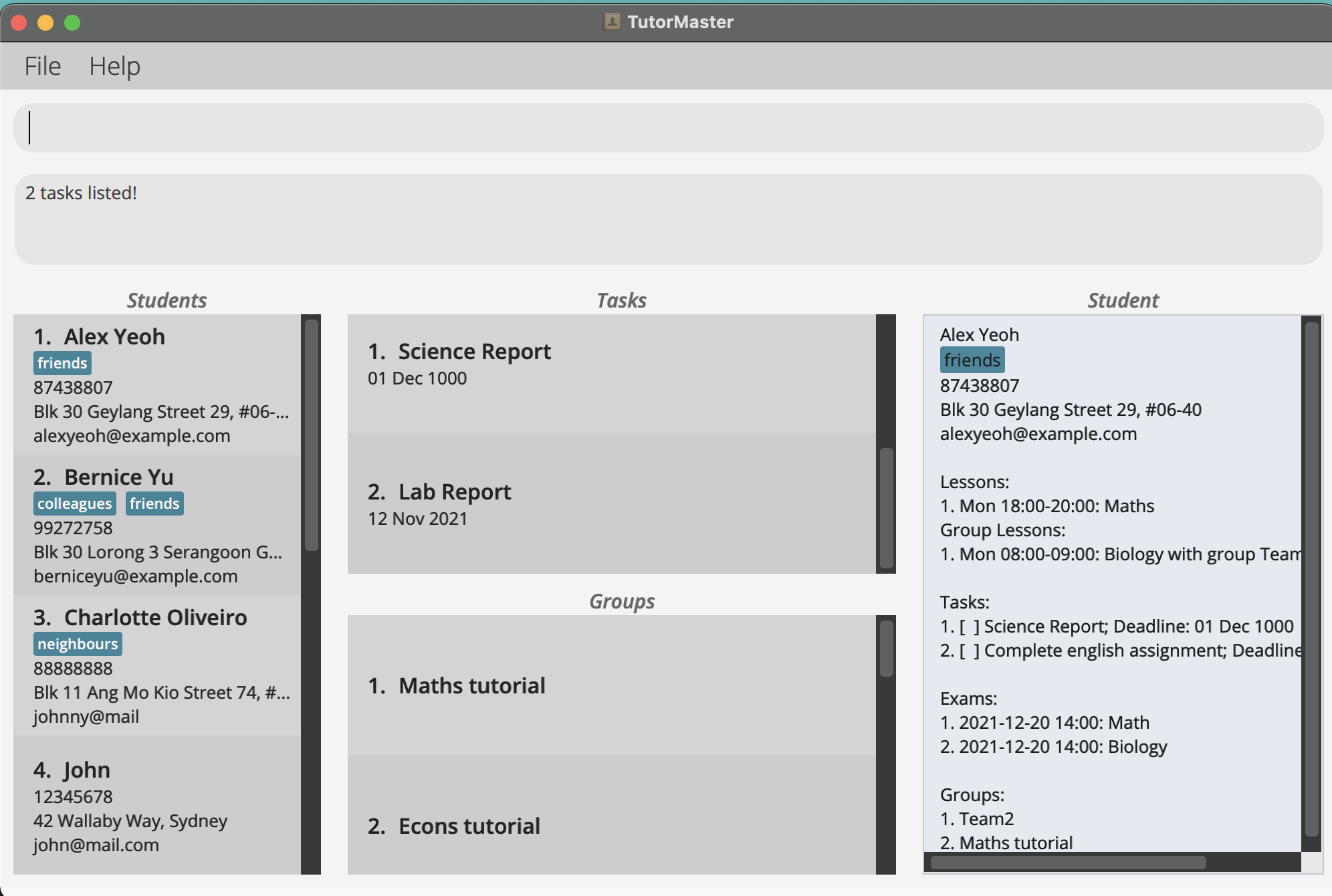Click the Students list vertical scrollbar
The image size is (1332, 896).
pos(311,435)
